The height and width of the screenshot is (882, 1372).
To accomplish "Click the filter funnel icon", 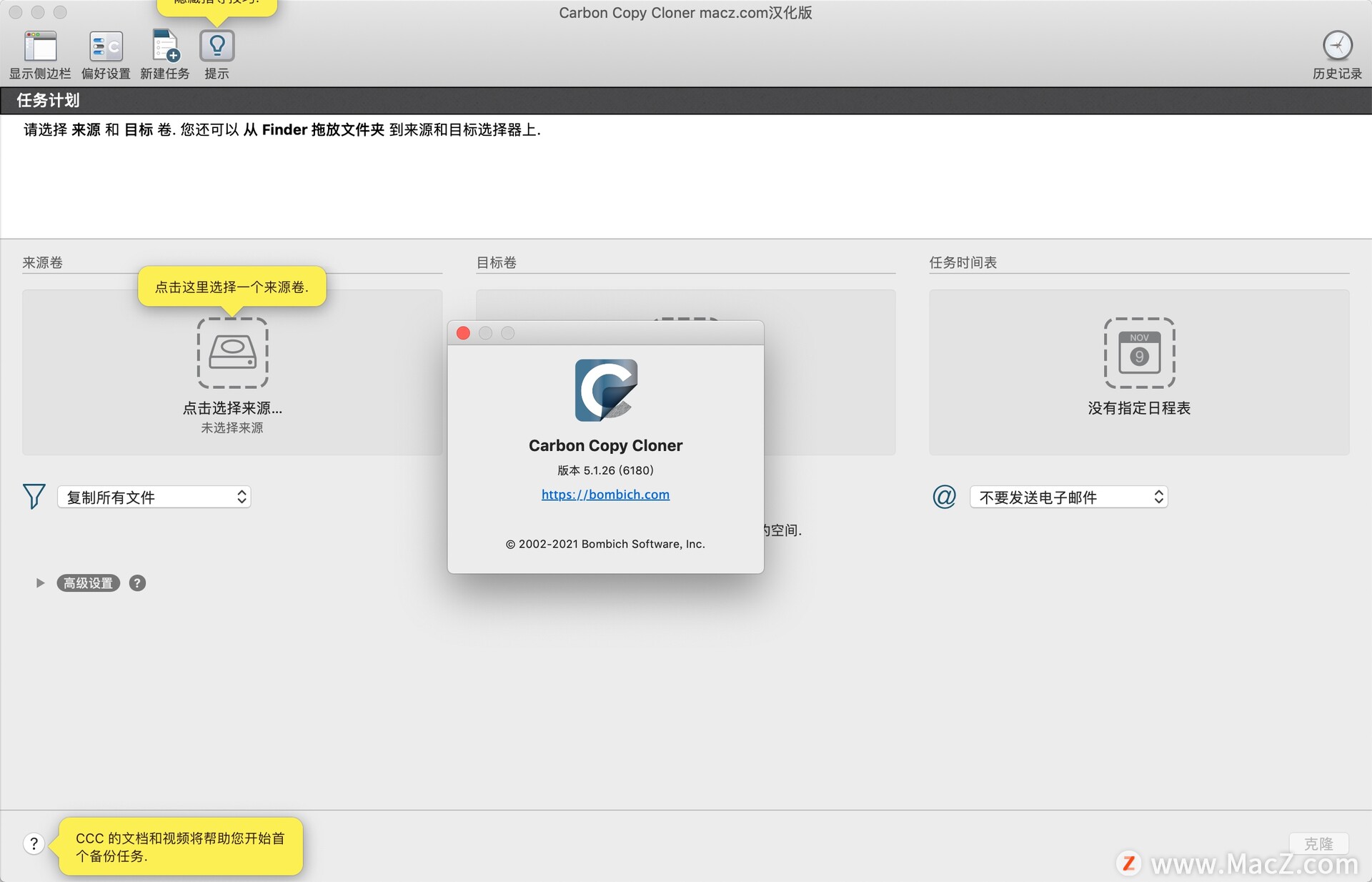I will coord(34,497).
